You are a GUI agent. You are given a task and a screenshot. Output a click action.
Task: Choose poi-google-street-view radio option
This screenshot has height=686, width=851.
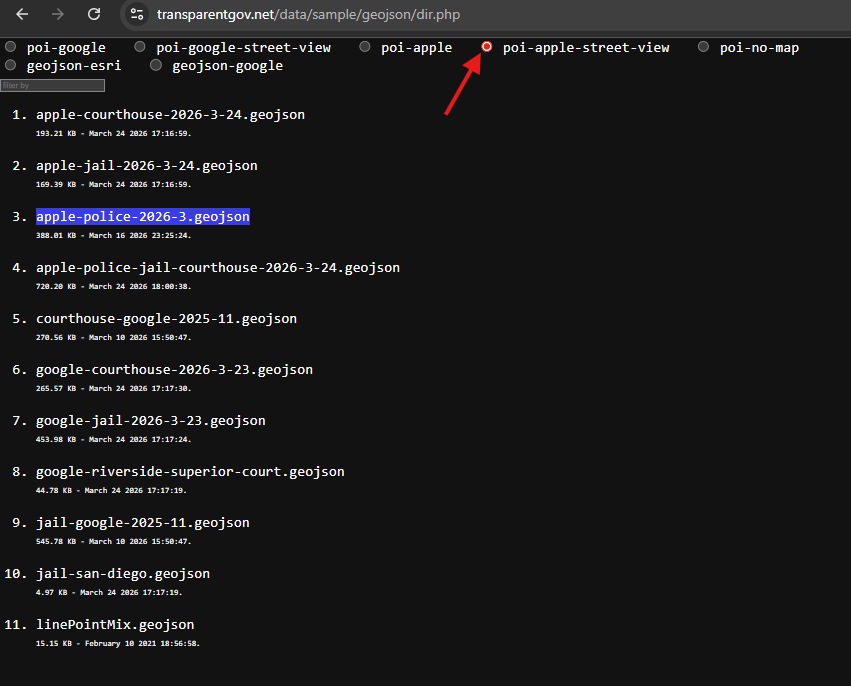point(140,47)
